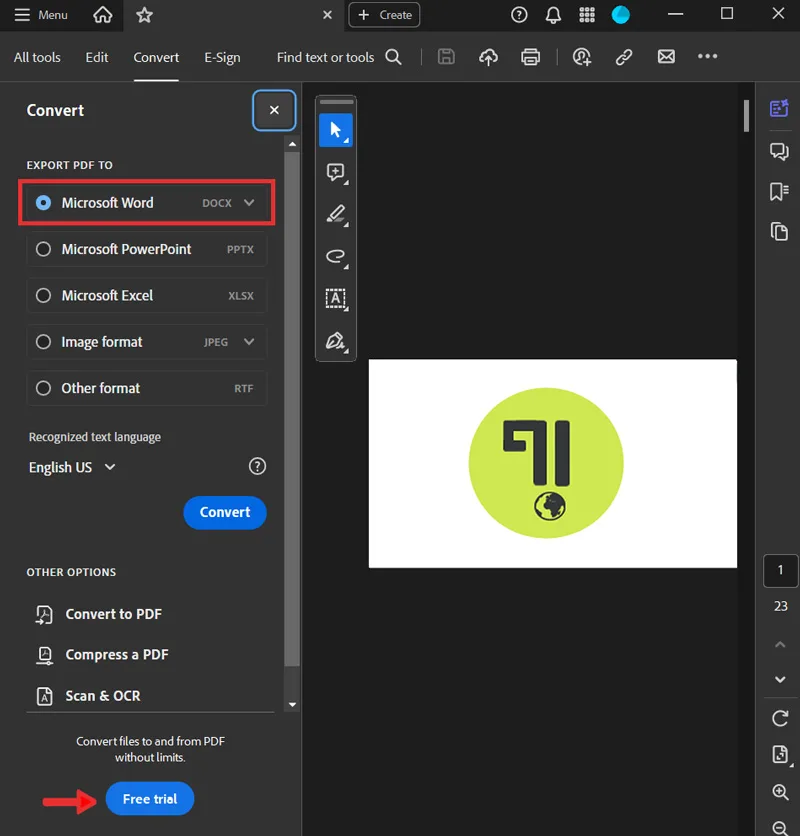
Task: Open the bookmarks panel icon
Action: point(779,191)
